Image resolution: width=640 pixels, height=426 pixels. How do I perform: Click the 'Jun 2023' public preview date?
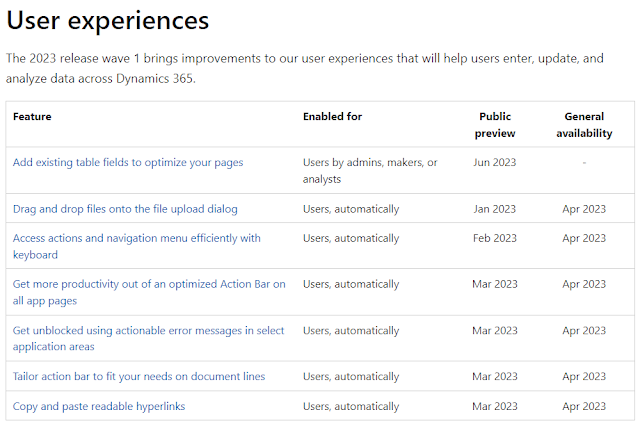494,162
